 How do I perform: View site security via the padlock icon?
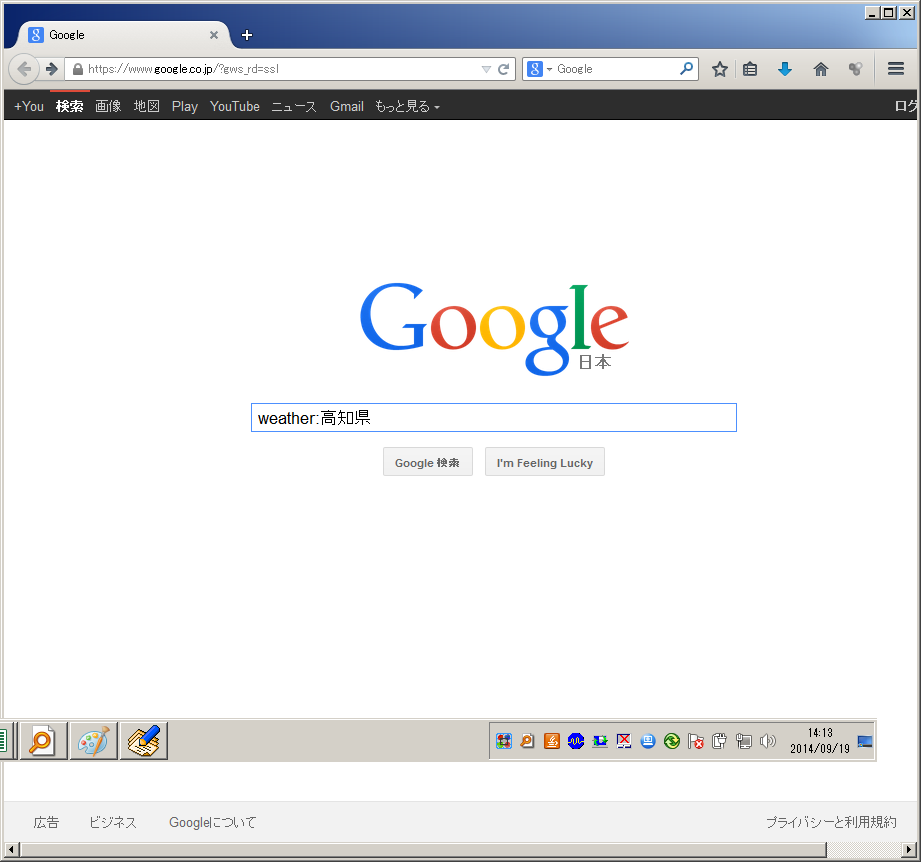coord(78,69)
